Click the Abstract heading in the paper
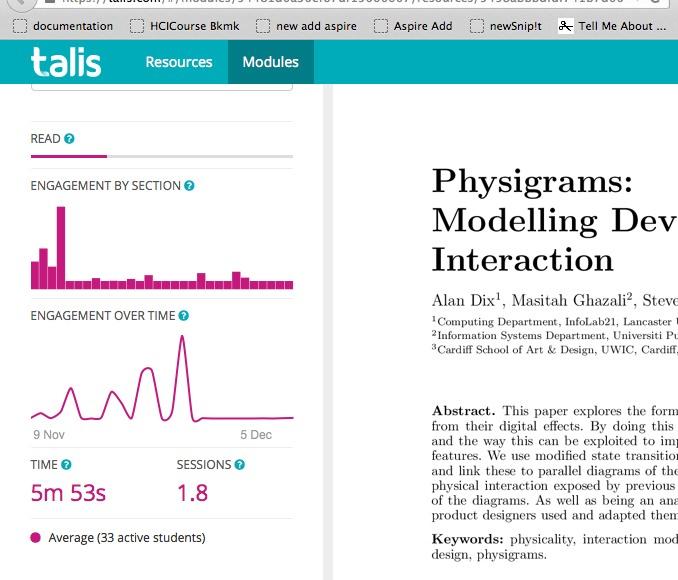The height and width of the screenshot is (580, 678). point(464,410)
